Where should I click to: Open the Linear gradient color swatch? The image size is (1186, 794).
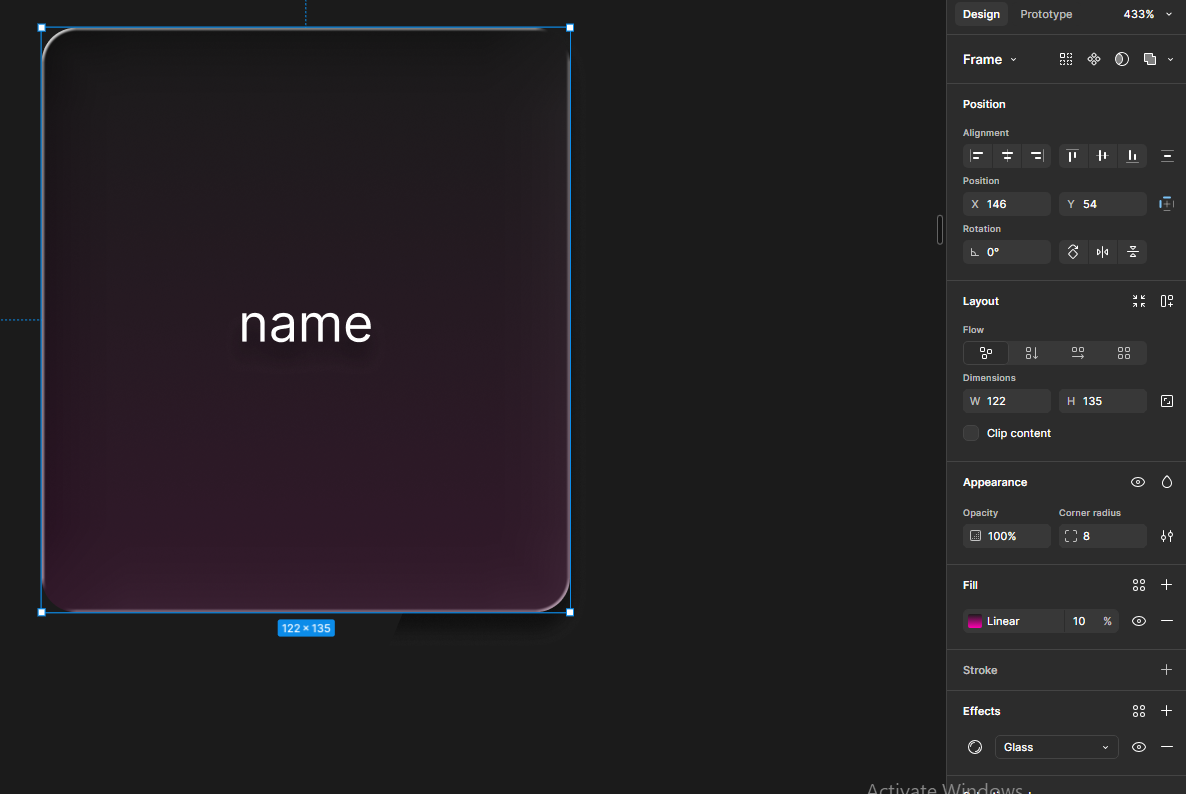point(975,622)
